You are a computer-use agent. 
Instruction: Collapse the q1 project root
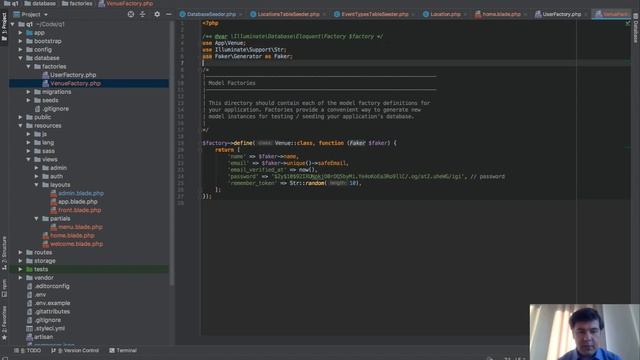13,24
